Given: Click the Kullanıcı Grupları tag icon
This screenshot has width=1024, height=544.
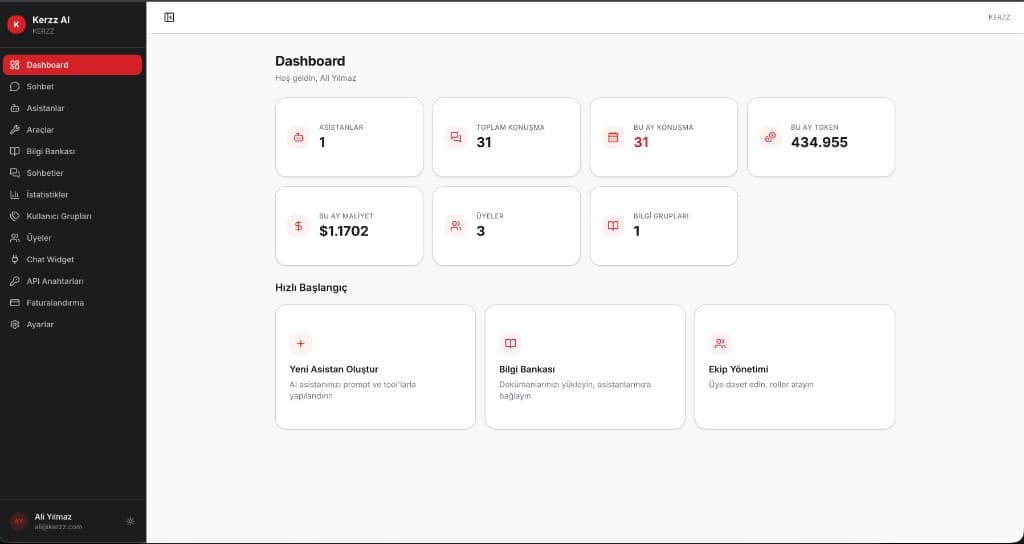Looking at the screenshot, I should tap(15, 216).
